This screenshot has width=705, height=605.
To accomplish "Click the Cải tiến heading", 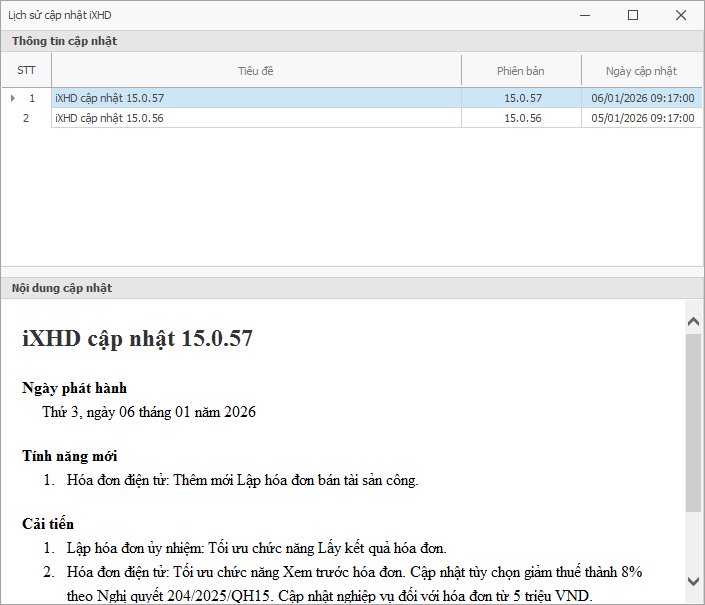I will tap(48, 524).
